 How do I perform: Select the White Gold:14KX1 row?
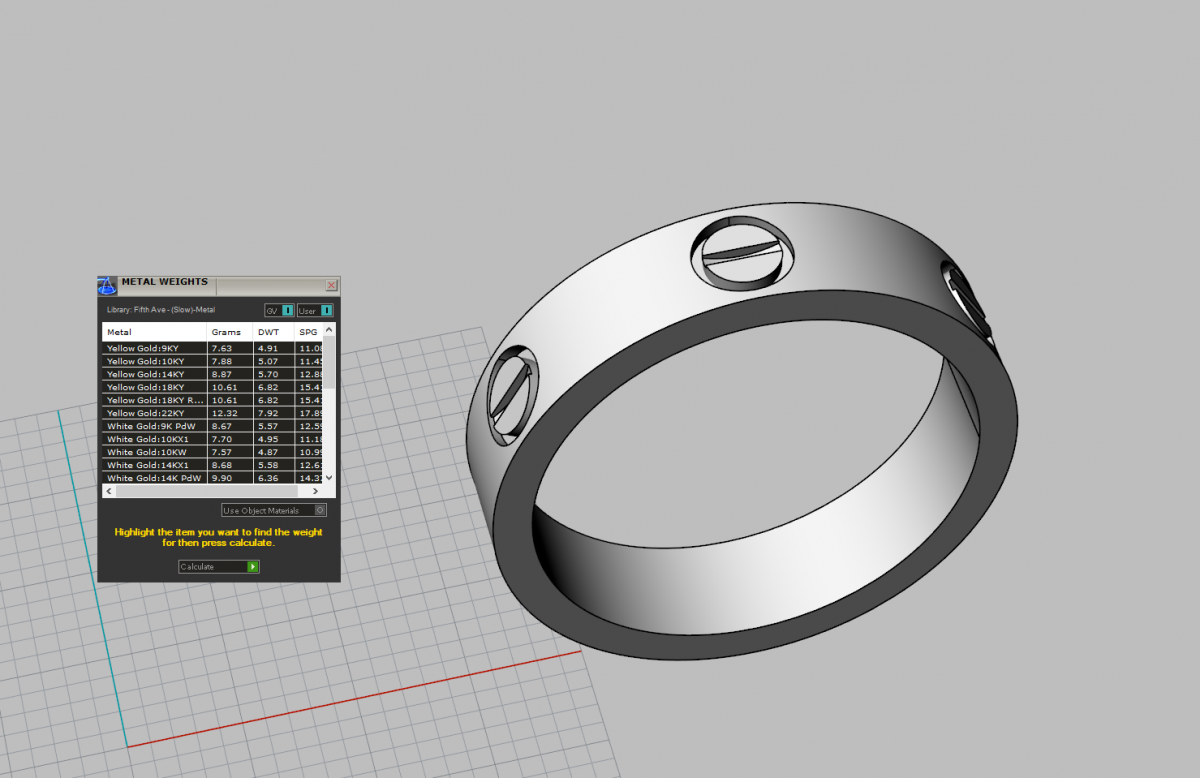pos(212,464)
